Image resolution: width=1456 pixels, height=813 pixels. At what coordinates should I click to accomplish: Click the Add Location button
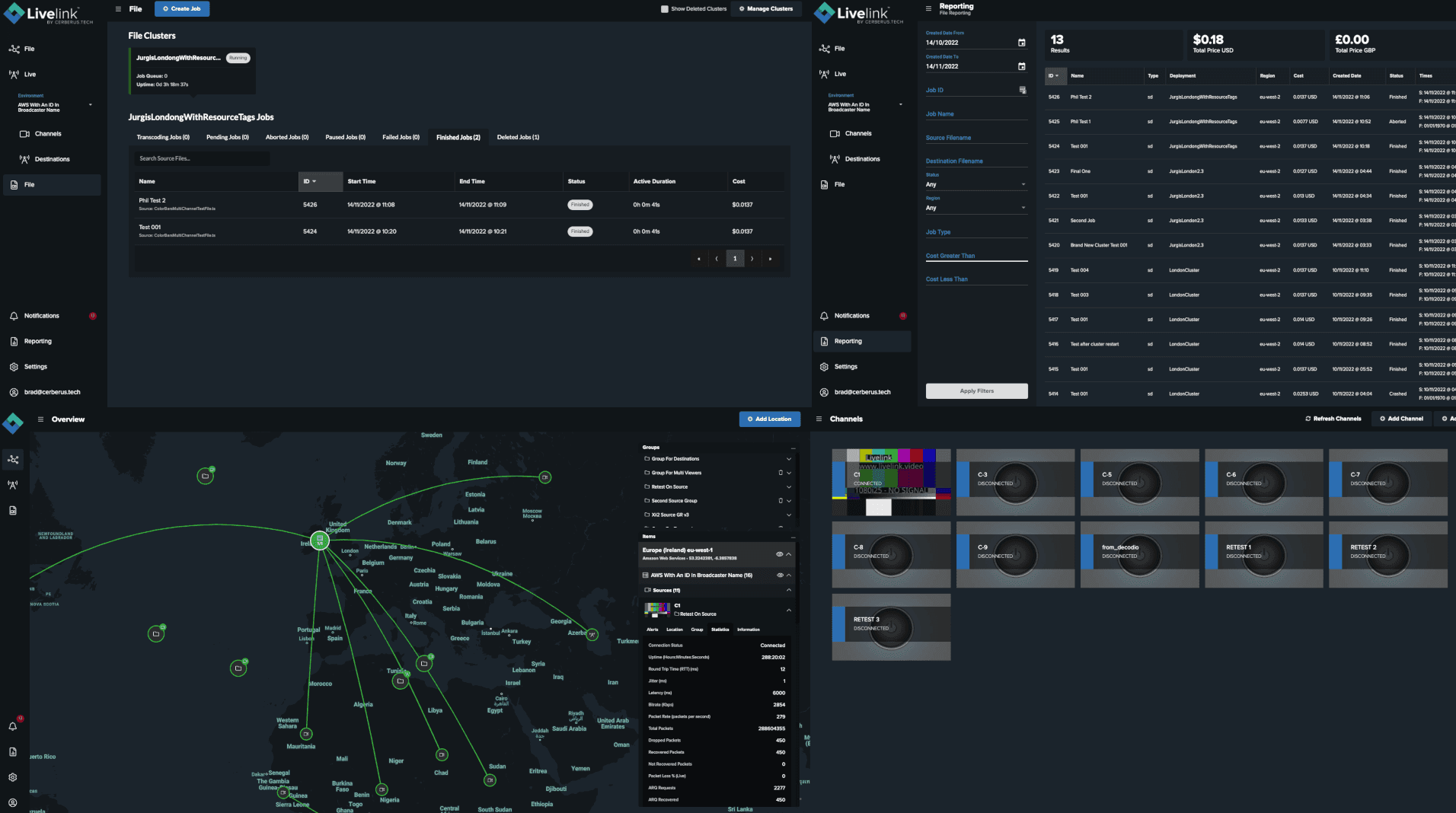pos(769,419)
